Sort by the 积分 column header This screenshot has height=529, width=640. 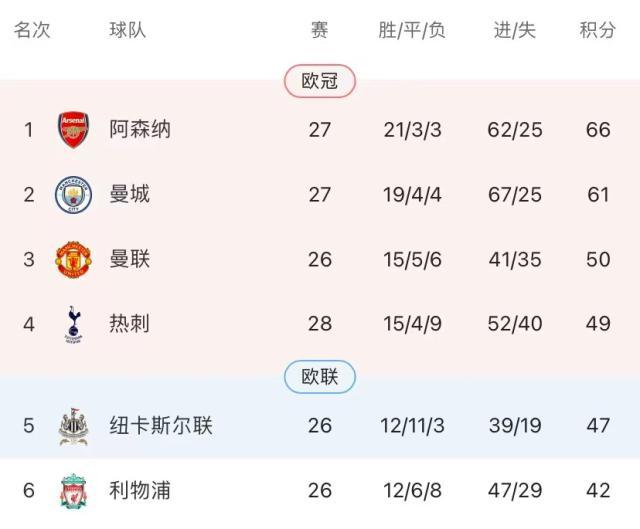point(598,30)
